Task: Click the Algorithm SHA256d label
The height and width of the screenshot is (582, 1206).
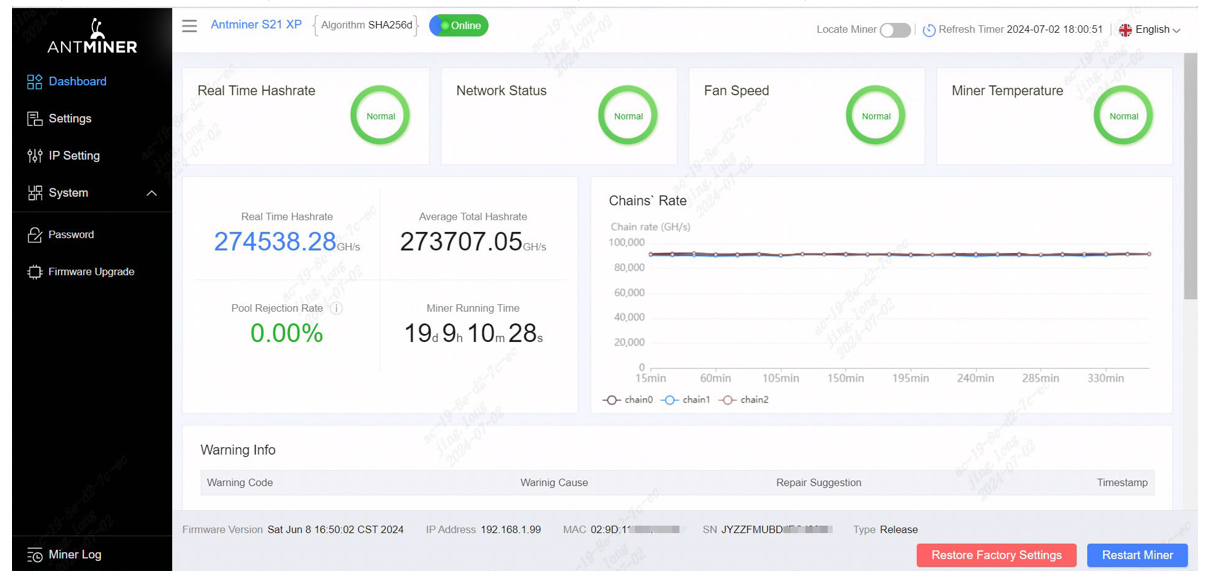Action: pyautogui.click(x=367, y=25)
